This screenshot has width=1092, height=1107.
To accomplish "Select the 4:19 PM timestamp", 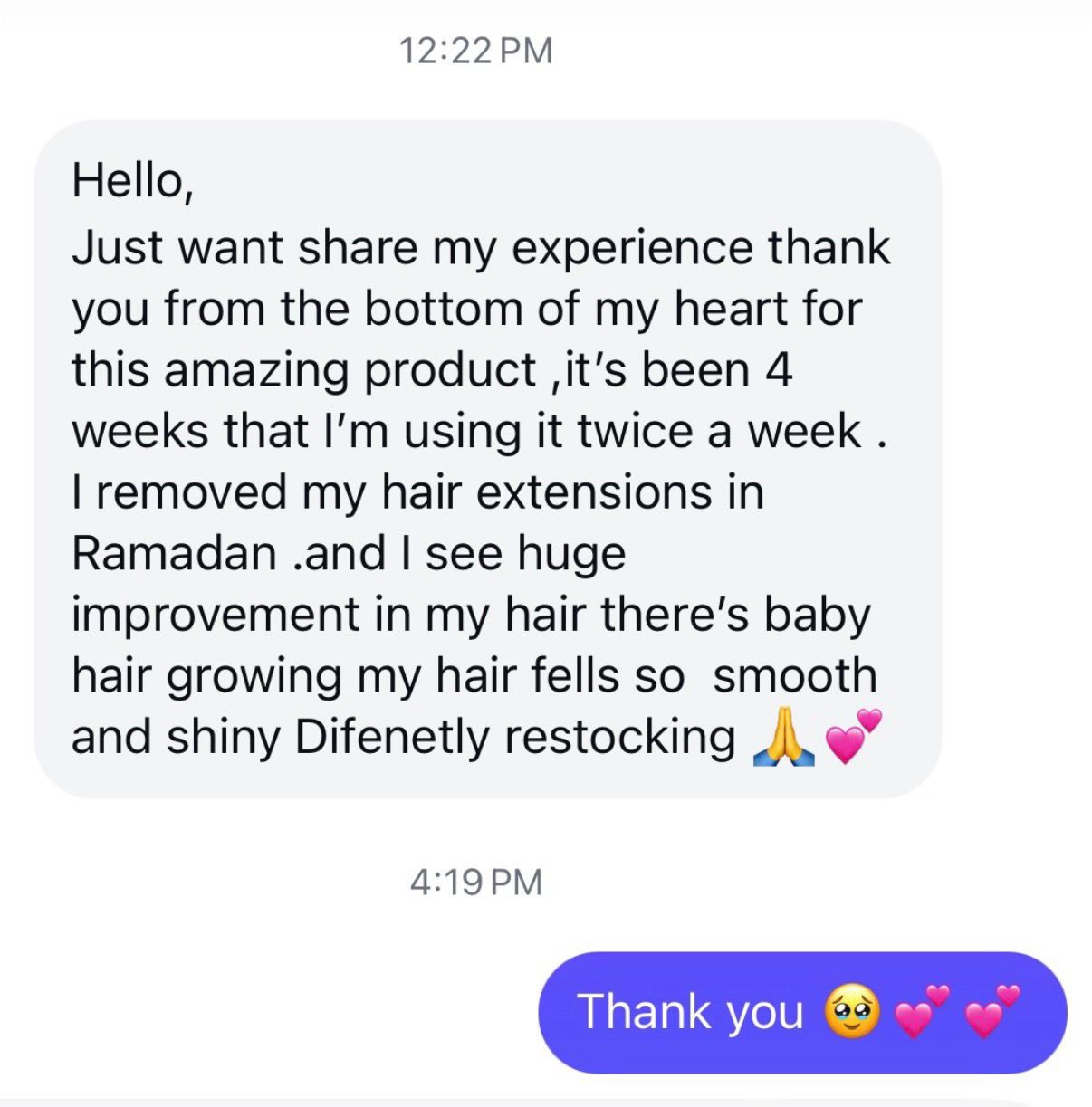I will click(x=476, y=882).
